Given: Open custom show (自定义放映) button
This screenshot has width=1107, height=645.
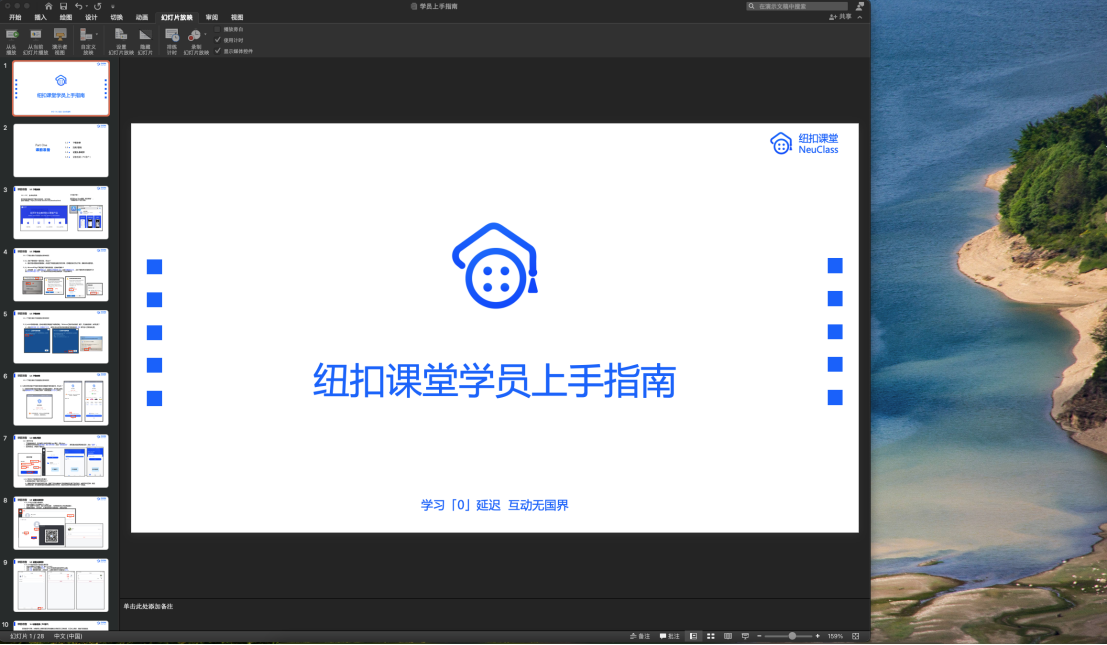Looking at the screenshot, I should pos(87,42).
